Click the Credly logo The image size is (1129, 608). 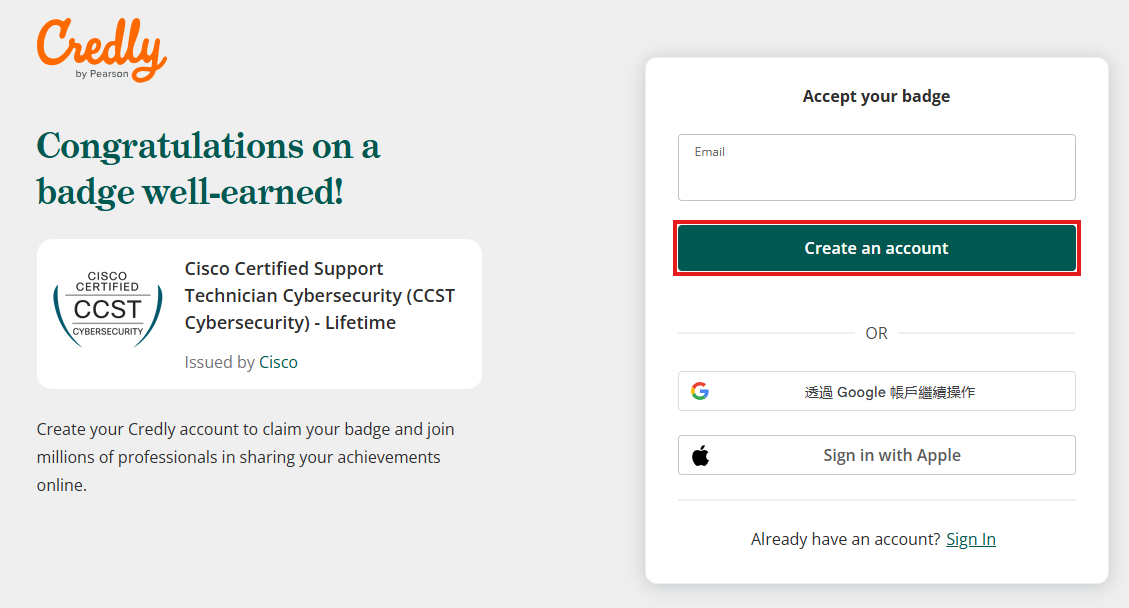point(100,45)
